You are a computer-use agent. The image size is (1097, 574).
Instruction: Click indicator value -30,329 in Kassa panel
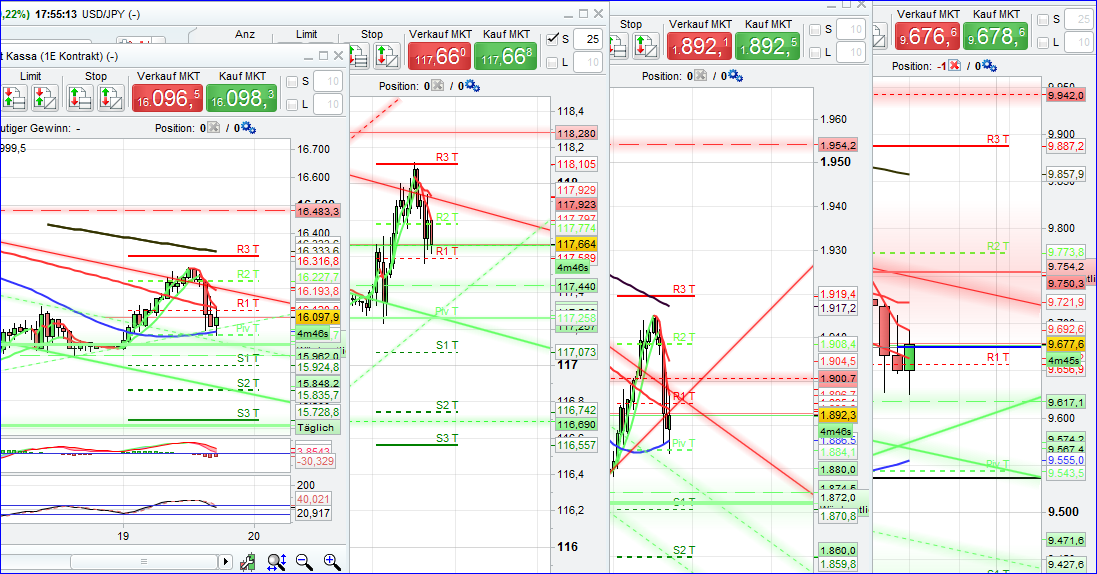click(x=315, y=461)
